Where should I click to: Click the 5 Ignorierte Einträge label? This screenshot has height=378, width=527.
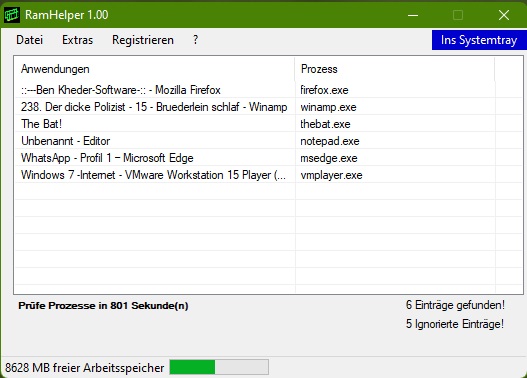click(x=455, y=324)
